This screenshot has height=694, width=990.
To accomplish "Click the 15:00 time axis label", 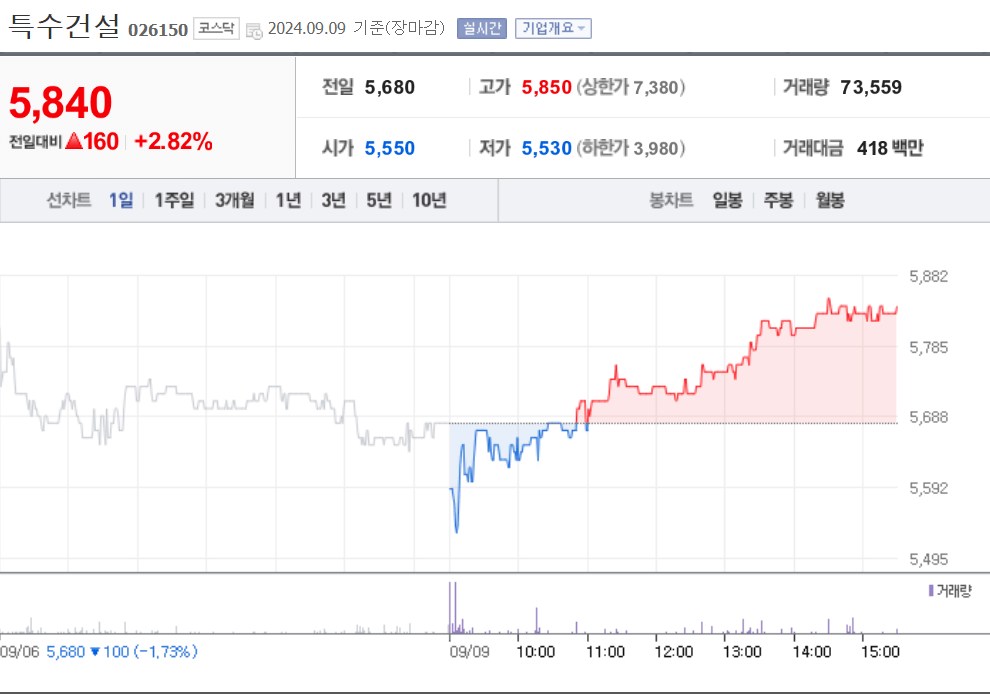I will (x=880, y=652).
